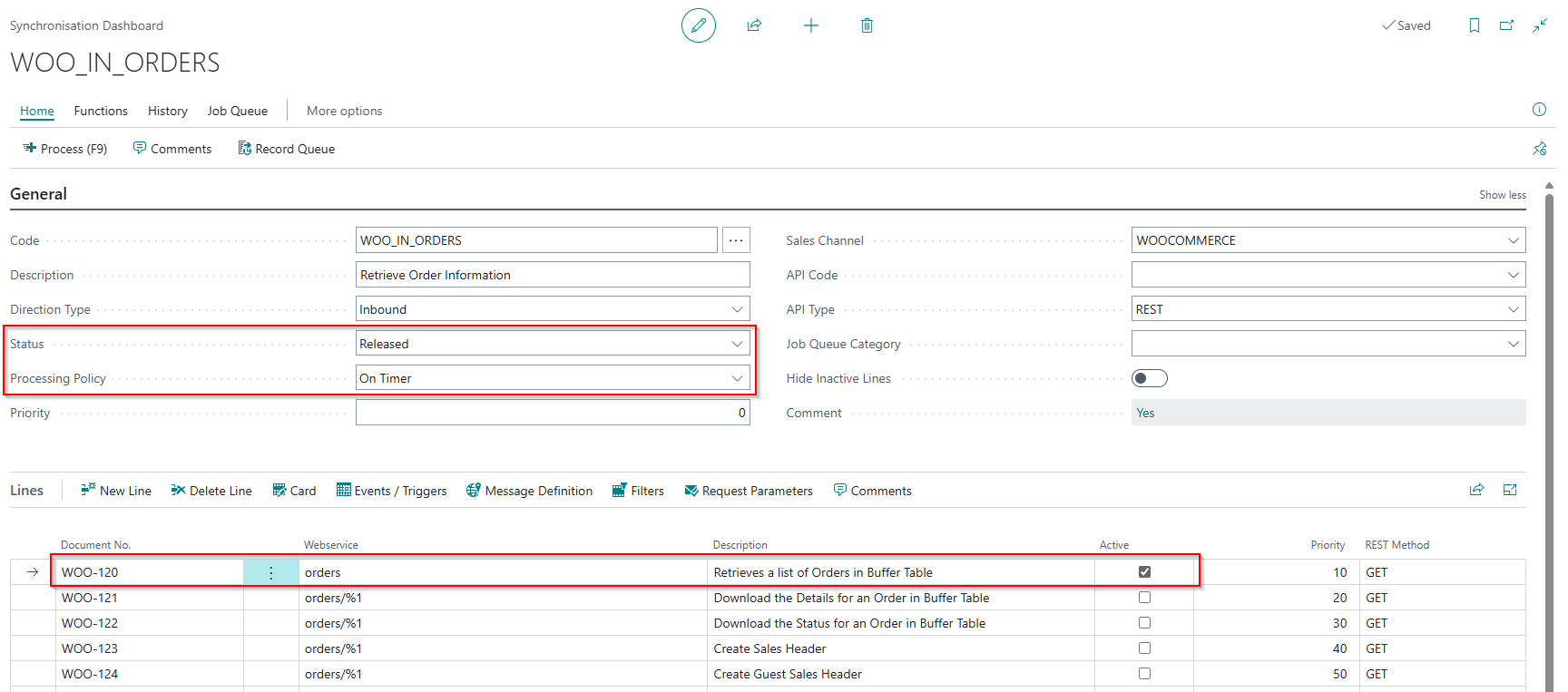Open Request Parameters action
Screen dimensions: 1568x692
(x=749, y=491)
